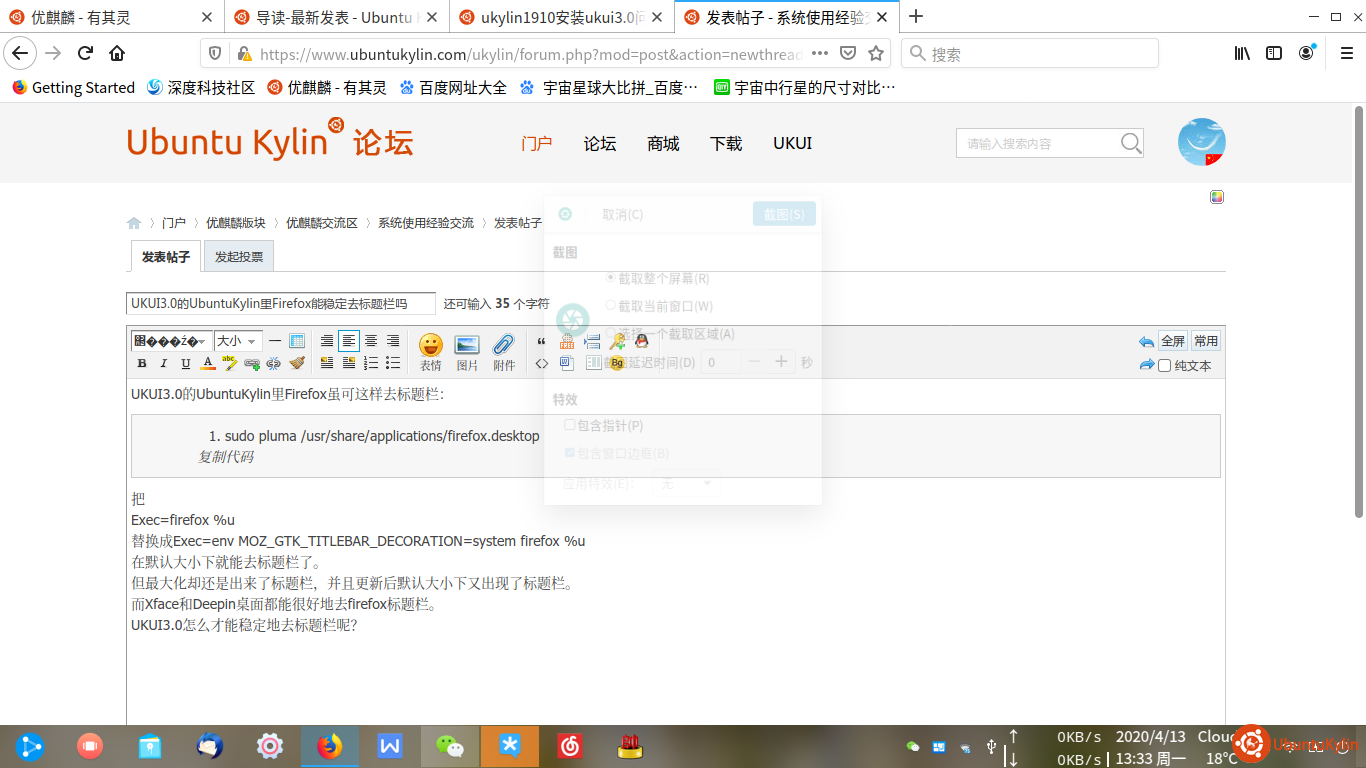Open the 商城 navigation item
The image size is (1366, 768).
663,143
